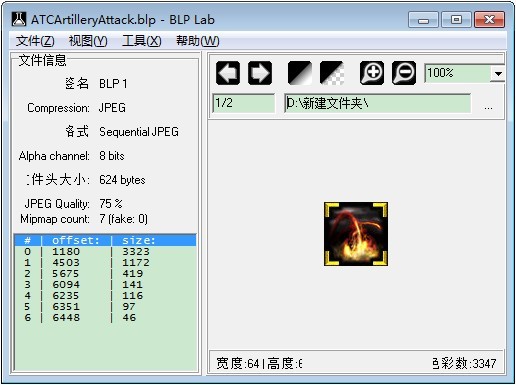Click the offset/size table header row
Image resolution: width=516 pixels, height=385 pixels.
[x=105, y=240]
